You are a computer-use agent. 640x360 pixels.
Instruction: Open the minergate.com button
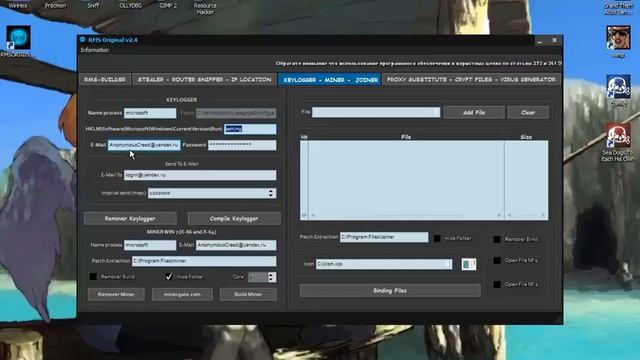(x=182, y=294)
